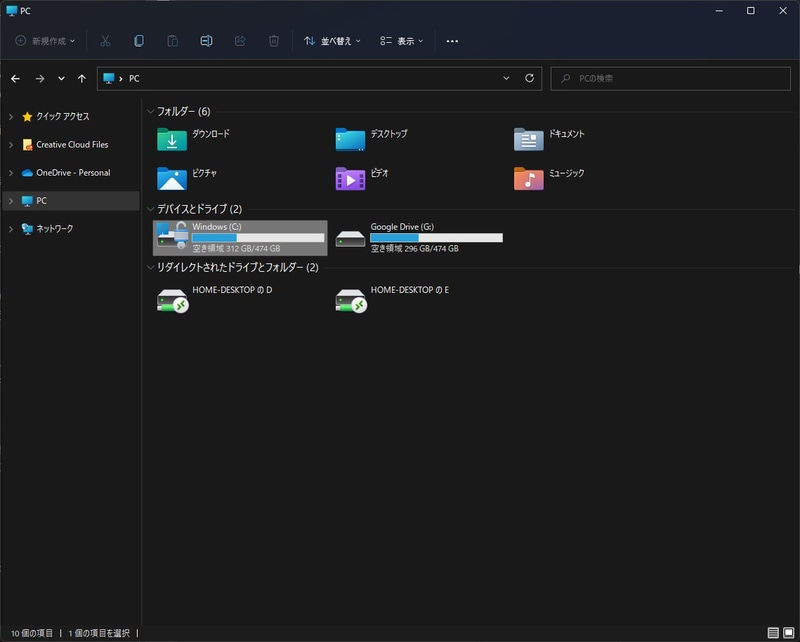Switch to details view in status bar

coord(773,633)
